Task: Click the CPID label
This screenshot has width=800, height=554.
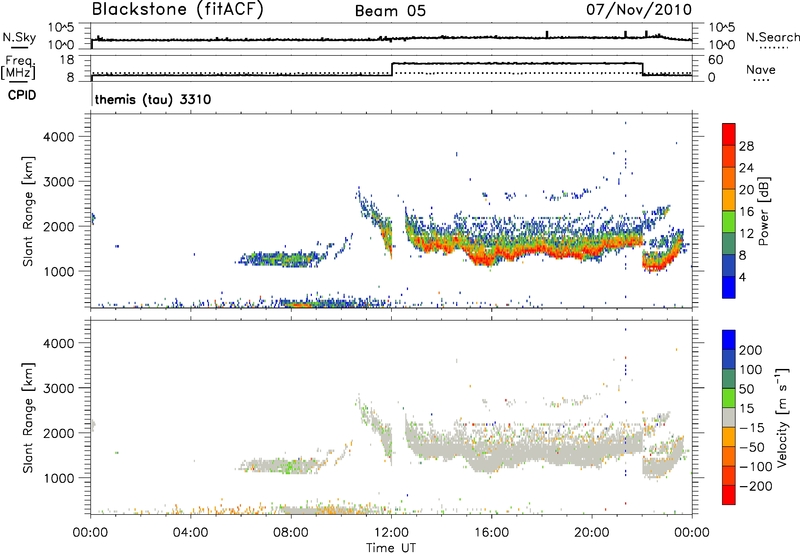Action: (22, 95)
